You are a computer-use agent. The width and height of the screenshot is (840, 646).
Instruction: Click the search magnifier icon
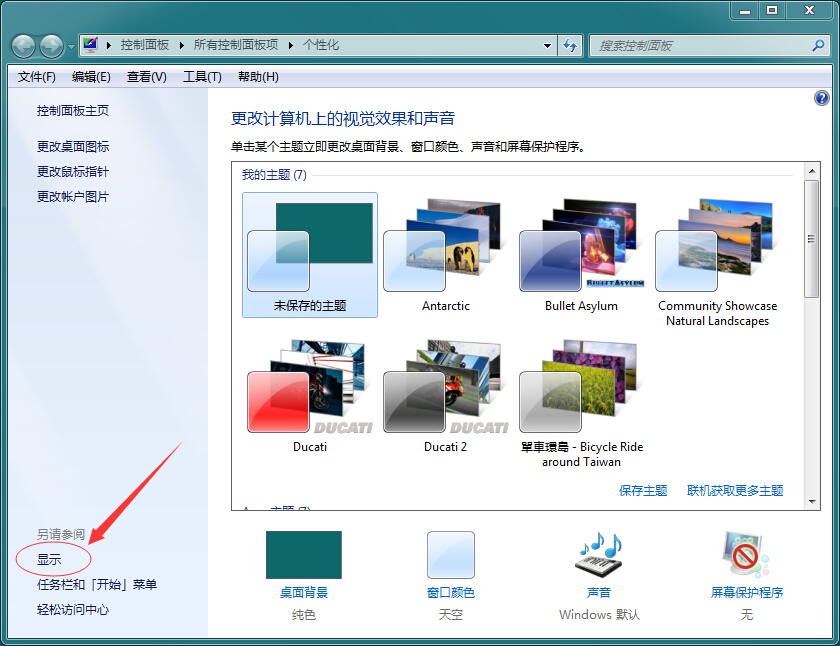818,45
